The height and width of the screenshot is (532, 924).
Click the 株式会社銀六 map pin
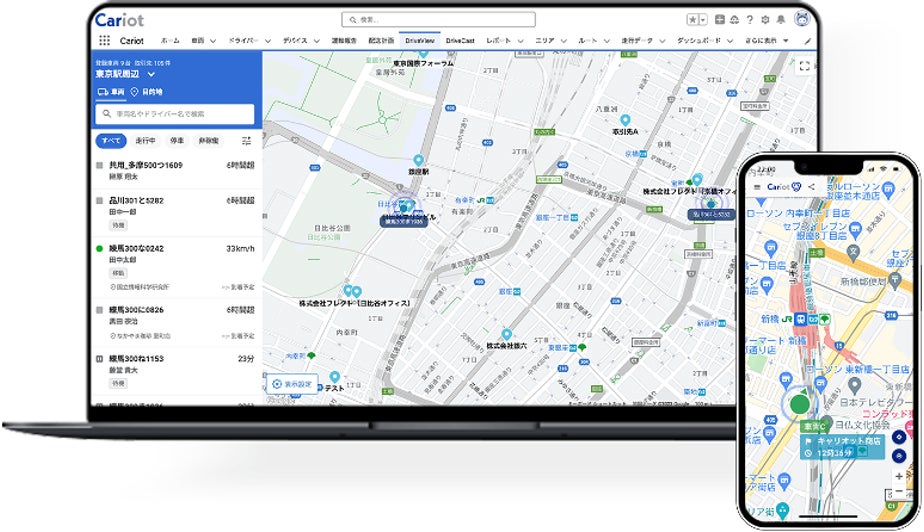tap(506, 335)
